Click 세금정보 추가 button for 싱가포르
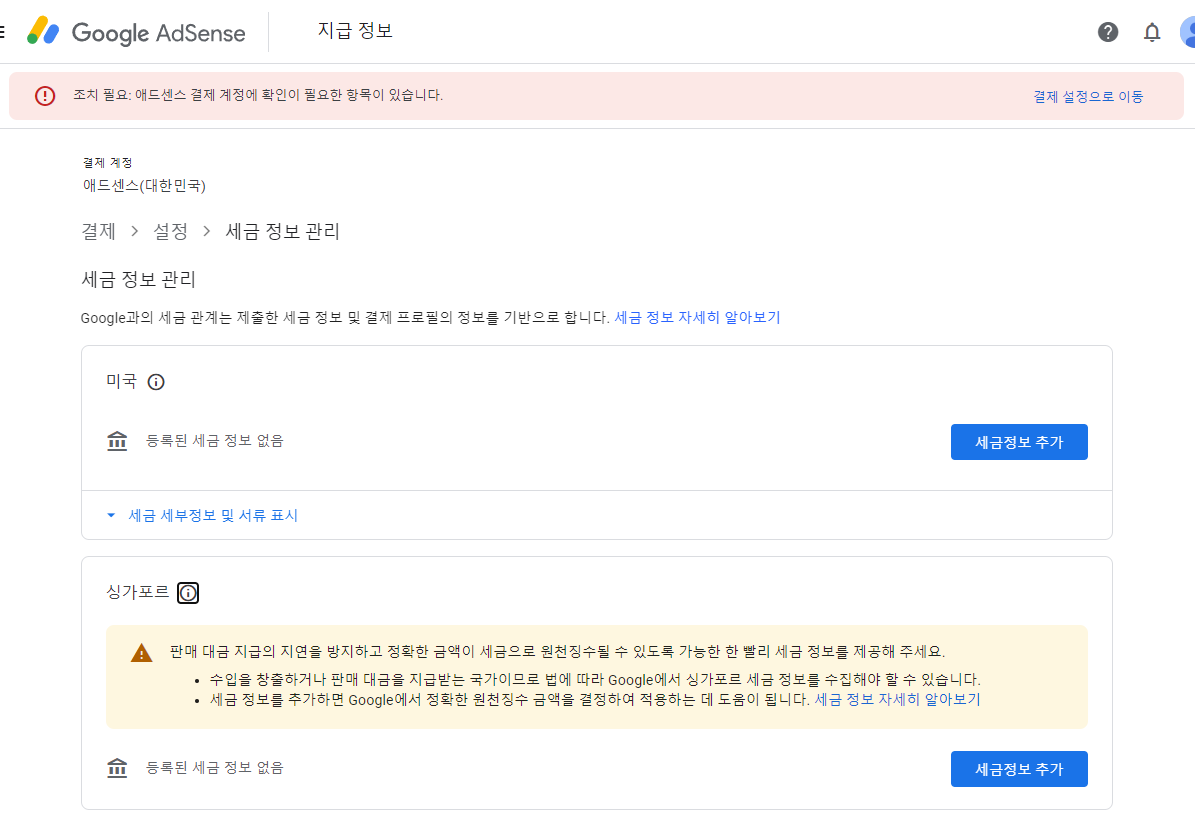This screenshot has height=839, width=1195. coord(1019,769)
